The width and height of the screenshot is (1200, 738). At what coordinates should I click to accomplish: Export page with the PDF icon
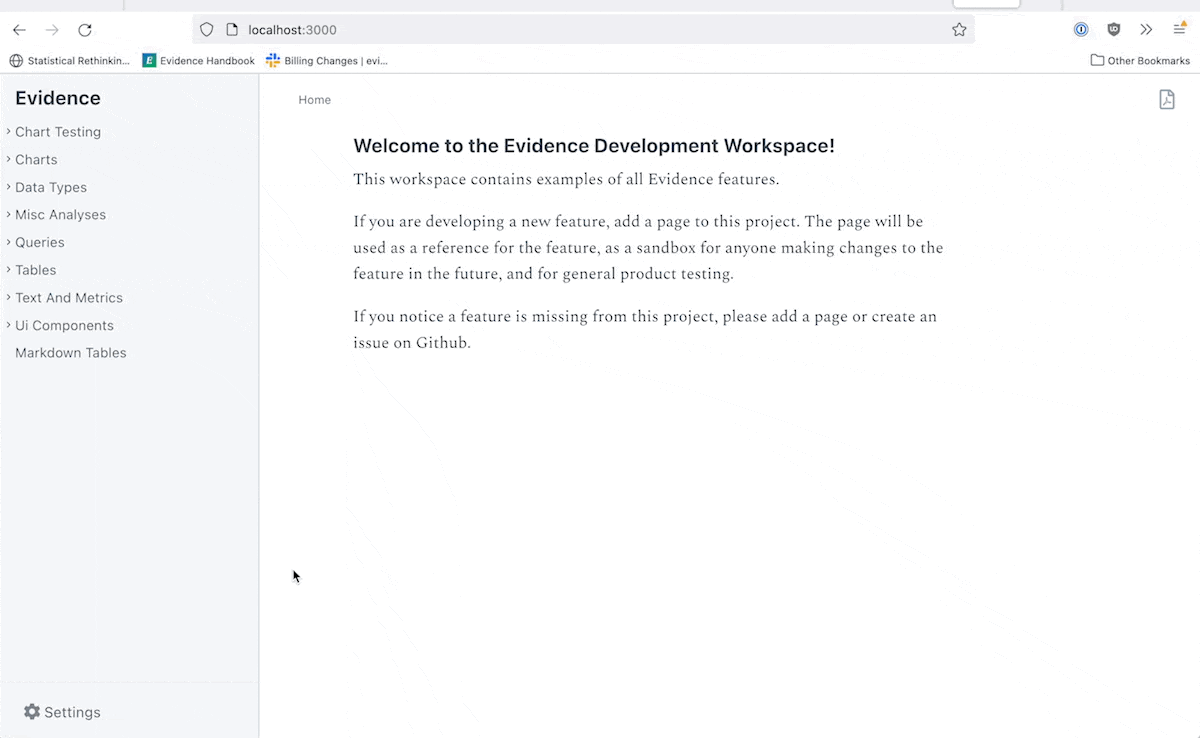[1167, 99]
